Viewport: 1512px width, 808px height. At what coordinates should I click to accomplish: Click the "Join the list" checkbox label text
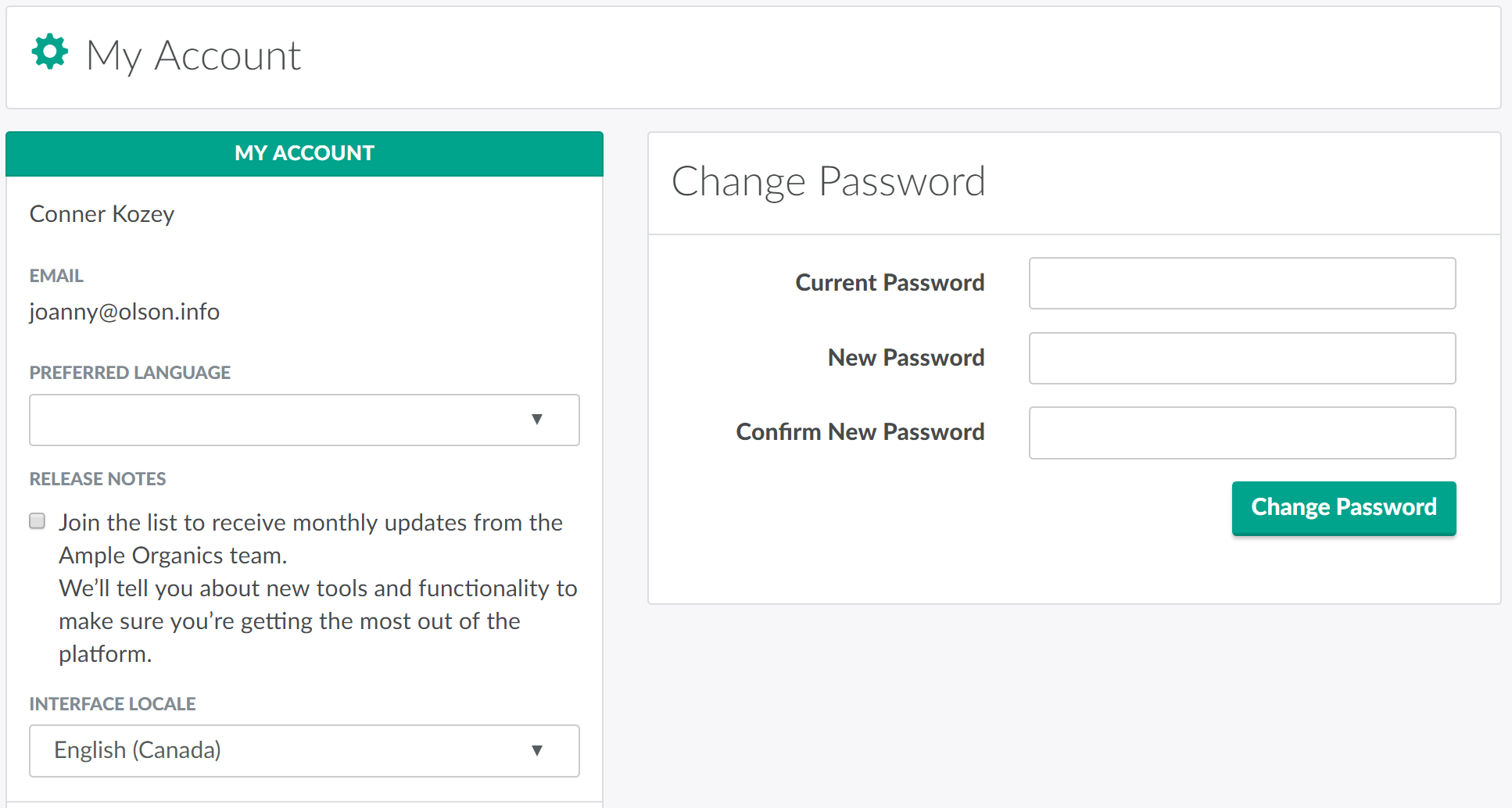[x=310, y=523]
